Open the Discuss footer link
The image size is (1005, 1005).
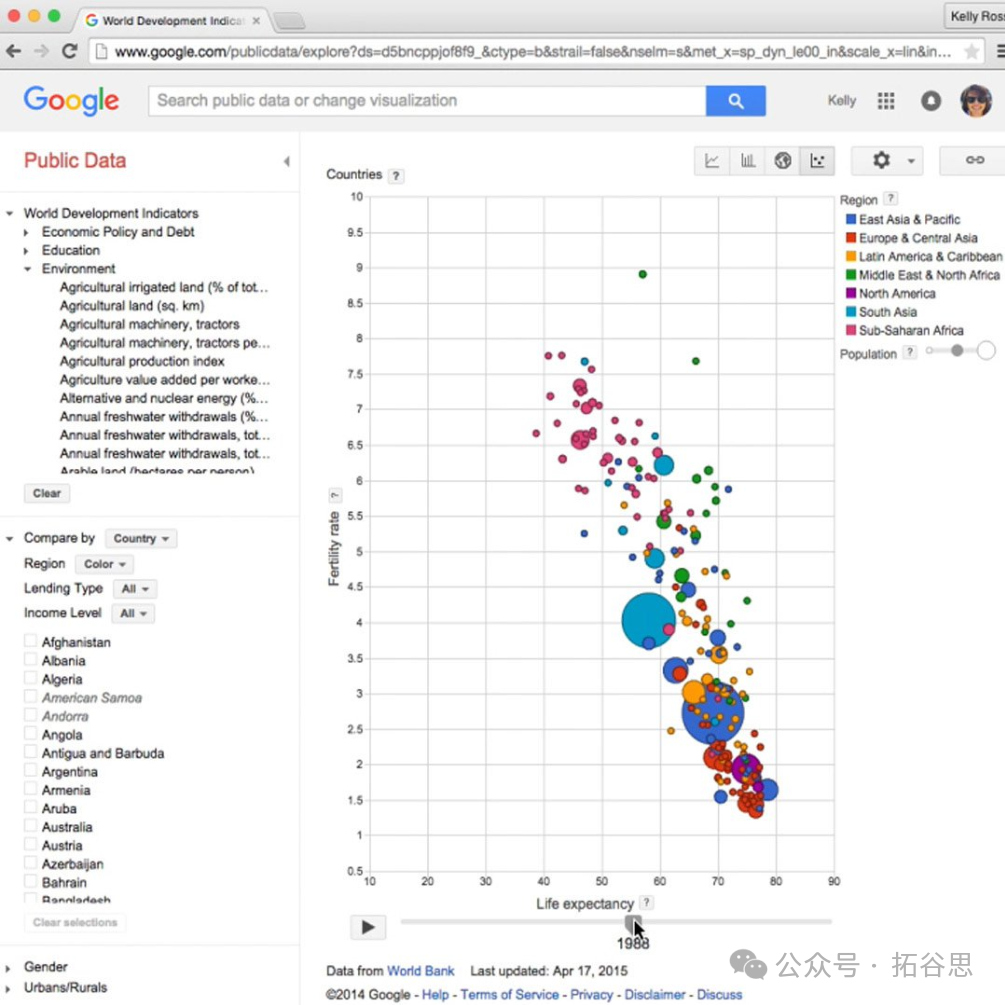tap(719, 994)
